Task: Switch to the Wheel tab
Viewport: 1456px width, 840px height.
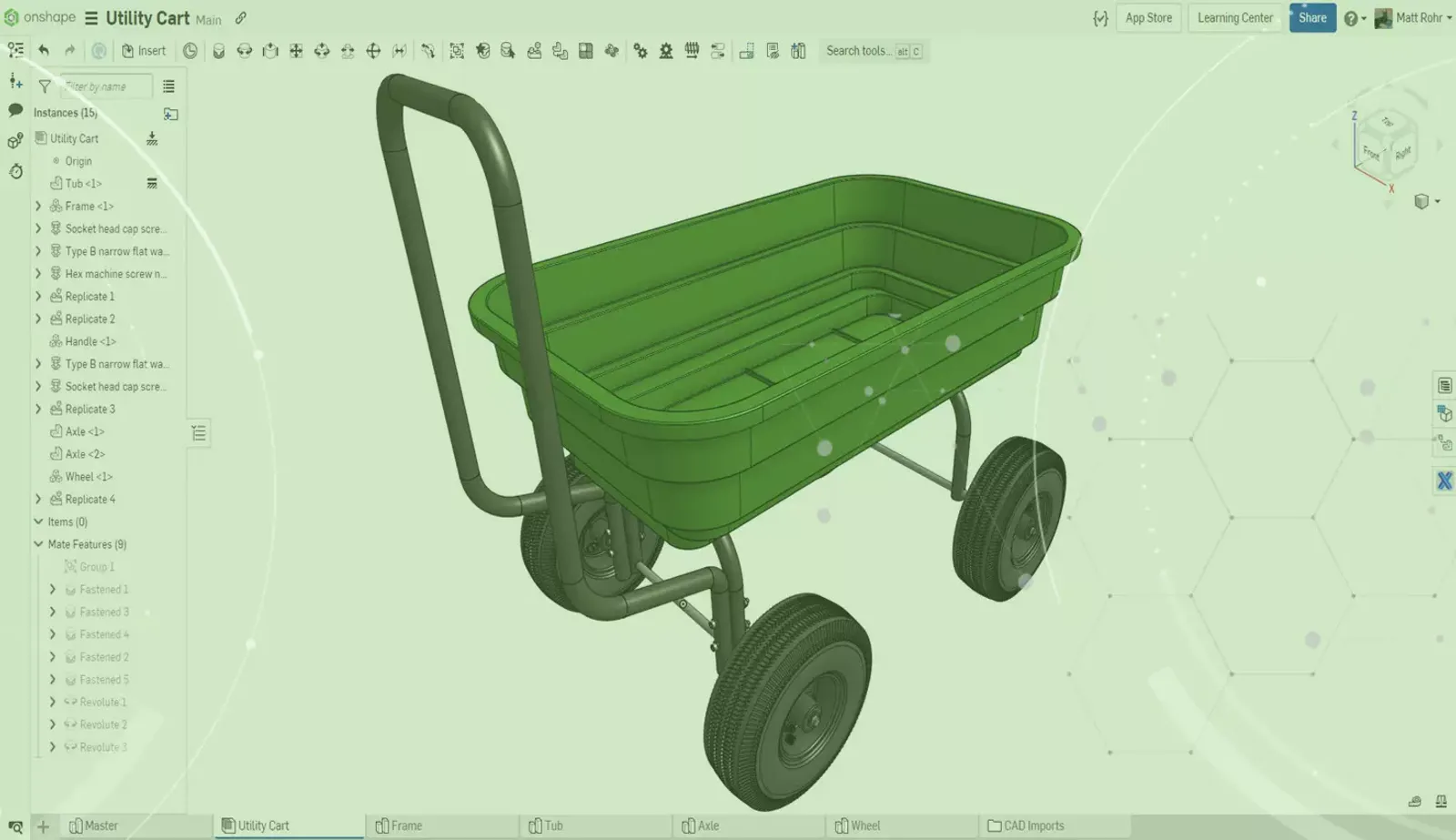Action: 864,825
